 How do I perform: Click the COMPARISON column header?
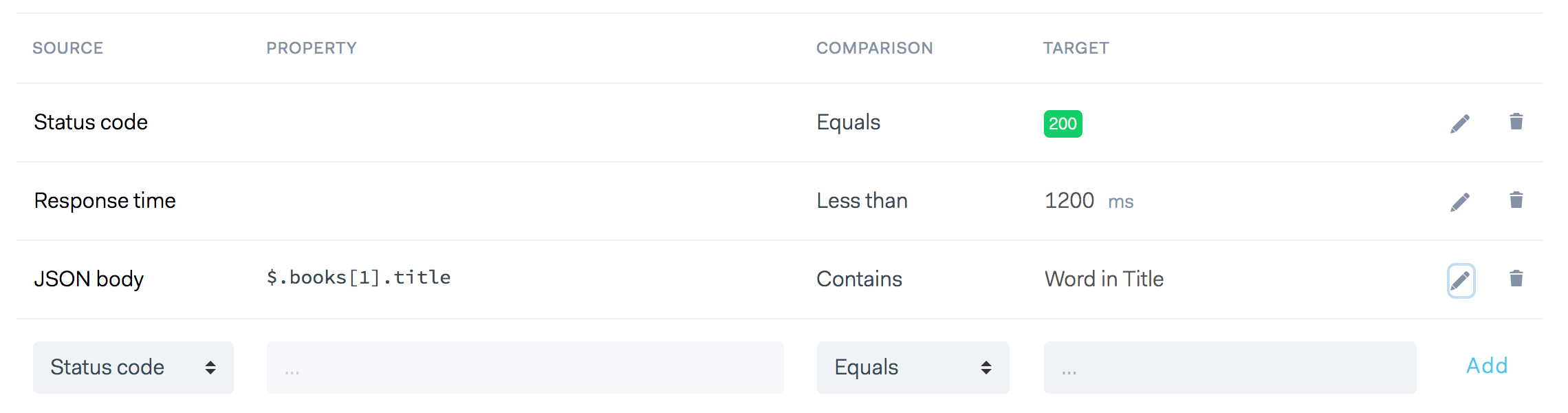(875, 47)
